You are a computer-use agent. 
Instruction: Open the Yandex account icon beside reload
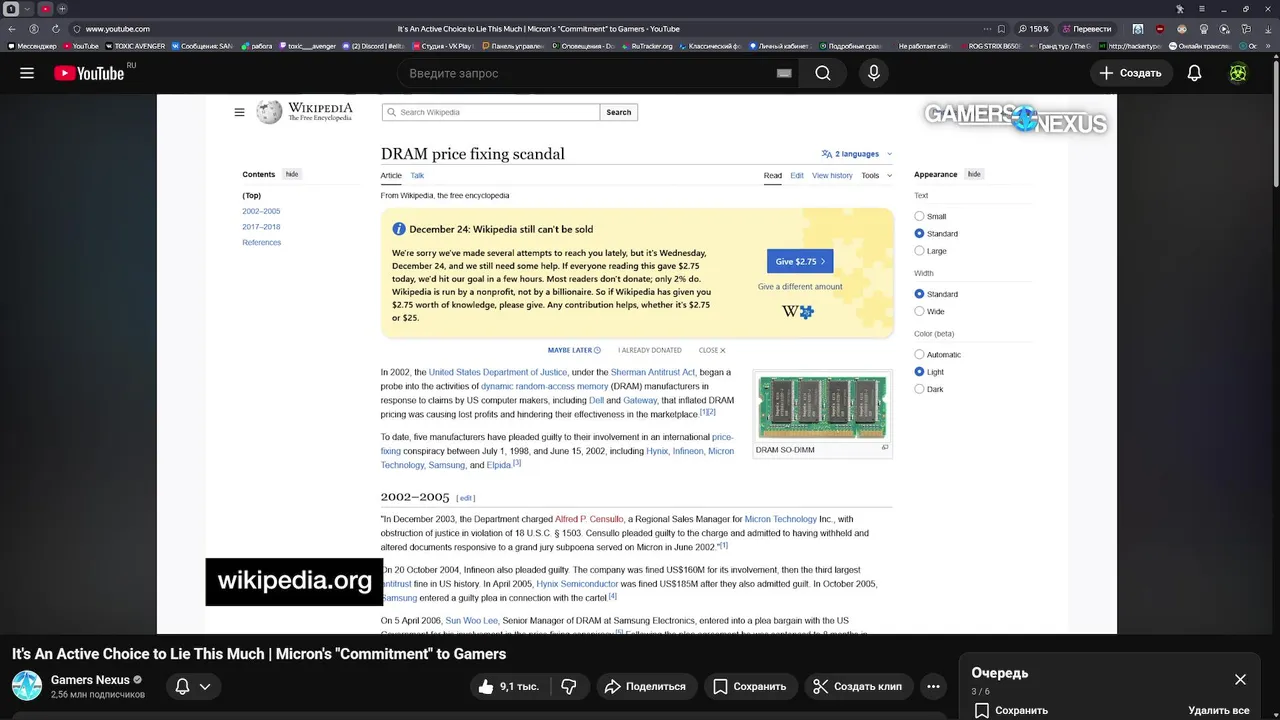33,29
